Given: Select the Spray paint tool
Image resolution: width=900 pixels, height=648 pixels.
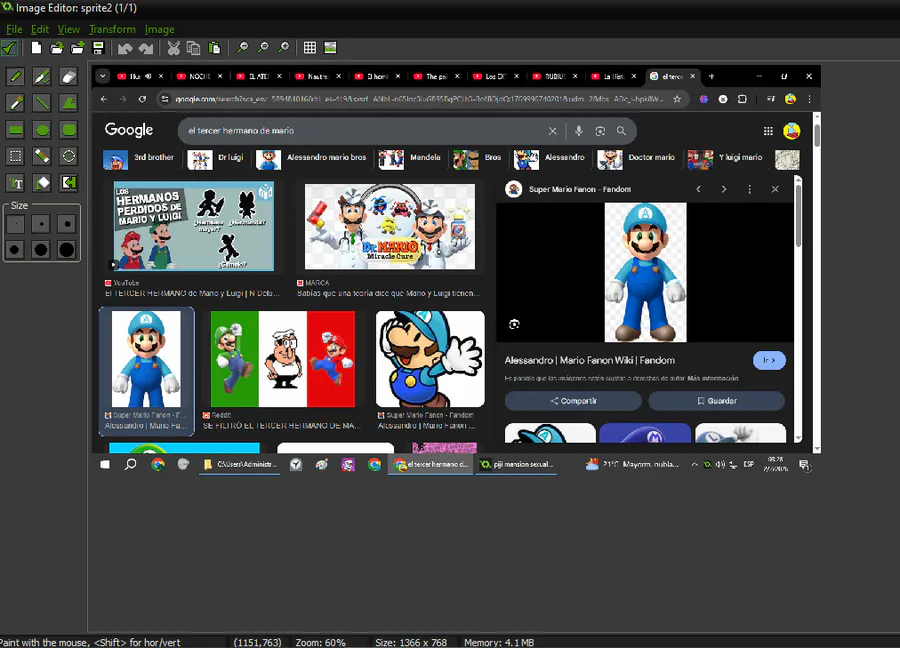Looking at the screenshot, I should click(x=42, y=76).
